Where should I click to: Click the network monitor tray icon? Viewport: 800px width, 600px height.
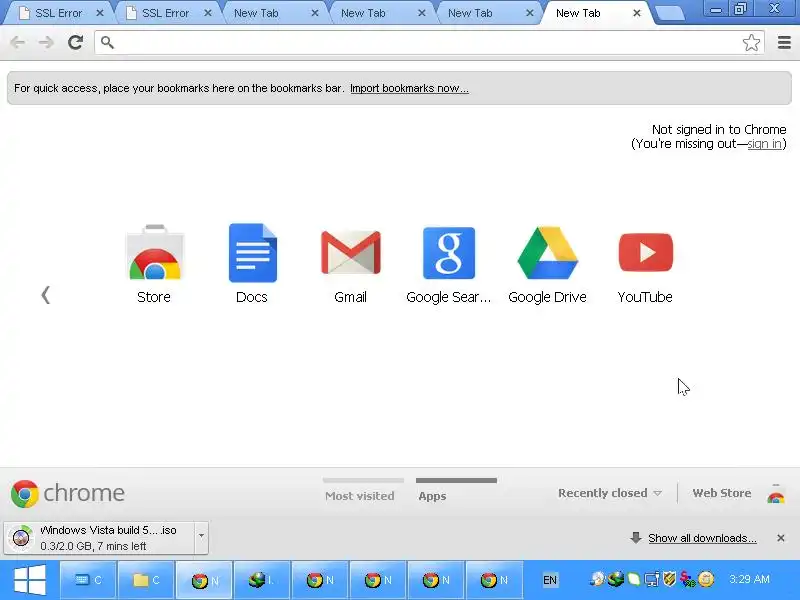click(x=652, y=580)
